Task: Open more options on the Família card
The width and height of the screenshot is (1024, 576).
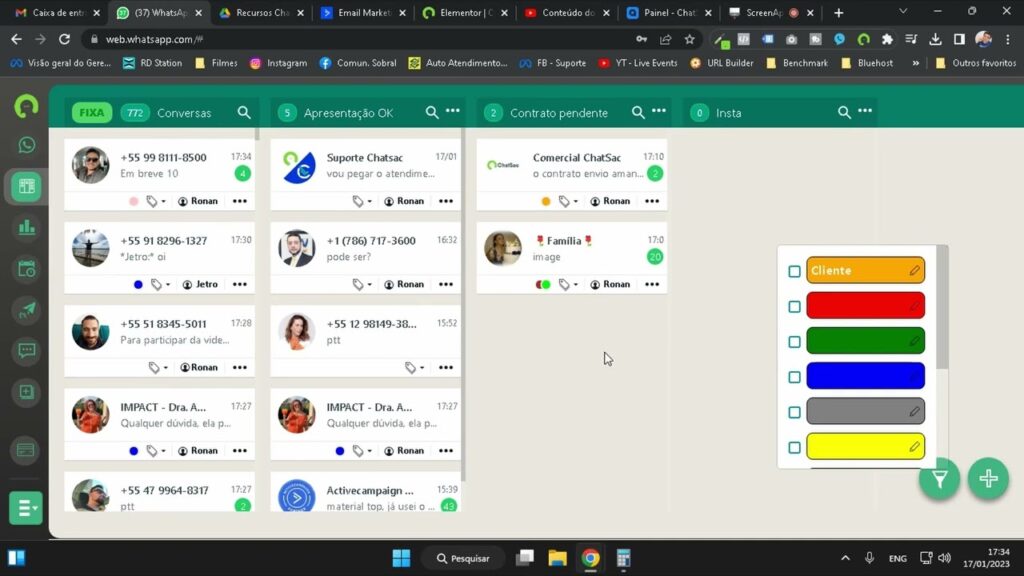Action: click(x=652, y=284)
